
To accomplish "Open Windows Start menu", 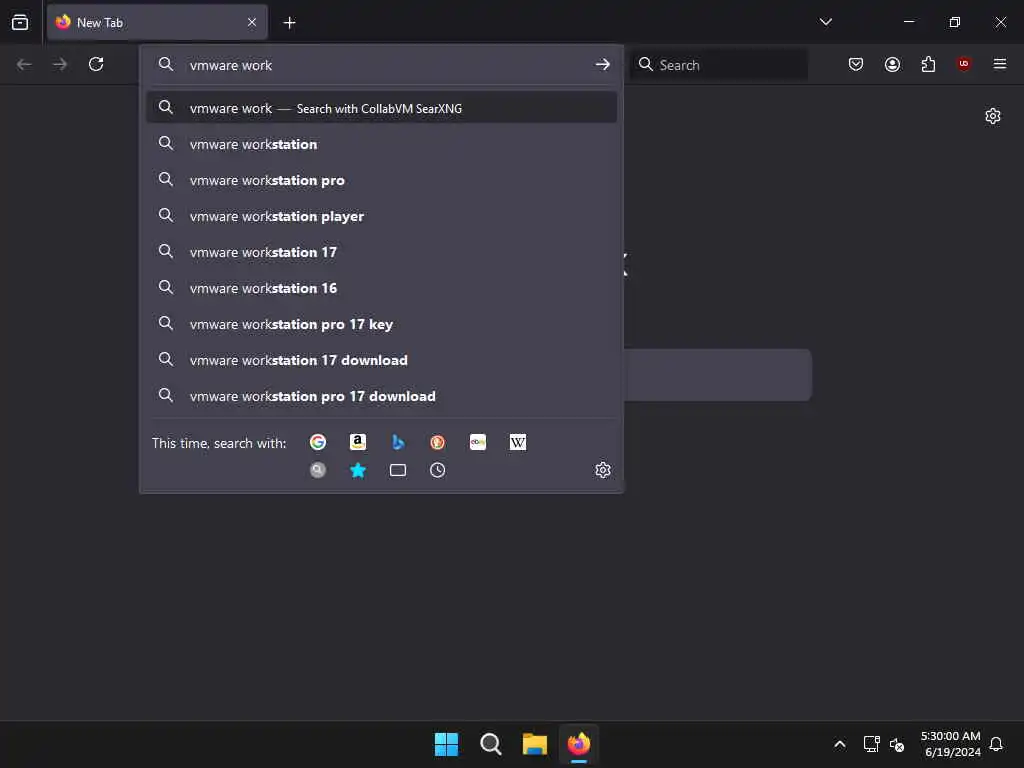I will pyautogui.click(x=447, y=744).
